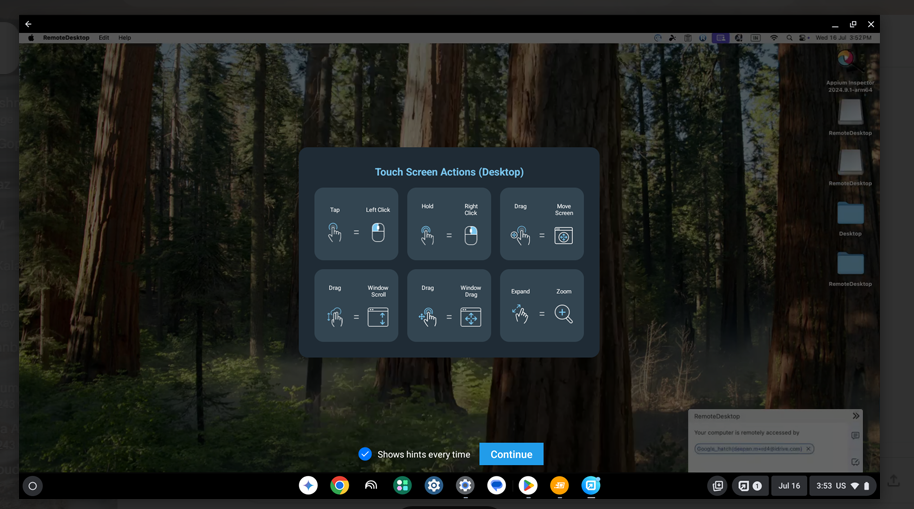This screenshot has width=914, height=509.
Task: Click the Expand equals Zoom hint card
Action: pos(542,305)
